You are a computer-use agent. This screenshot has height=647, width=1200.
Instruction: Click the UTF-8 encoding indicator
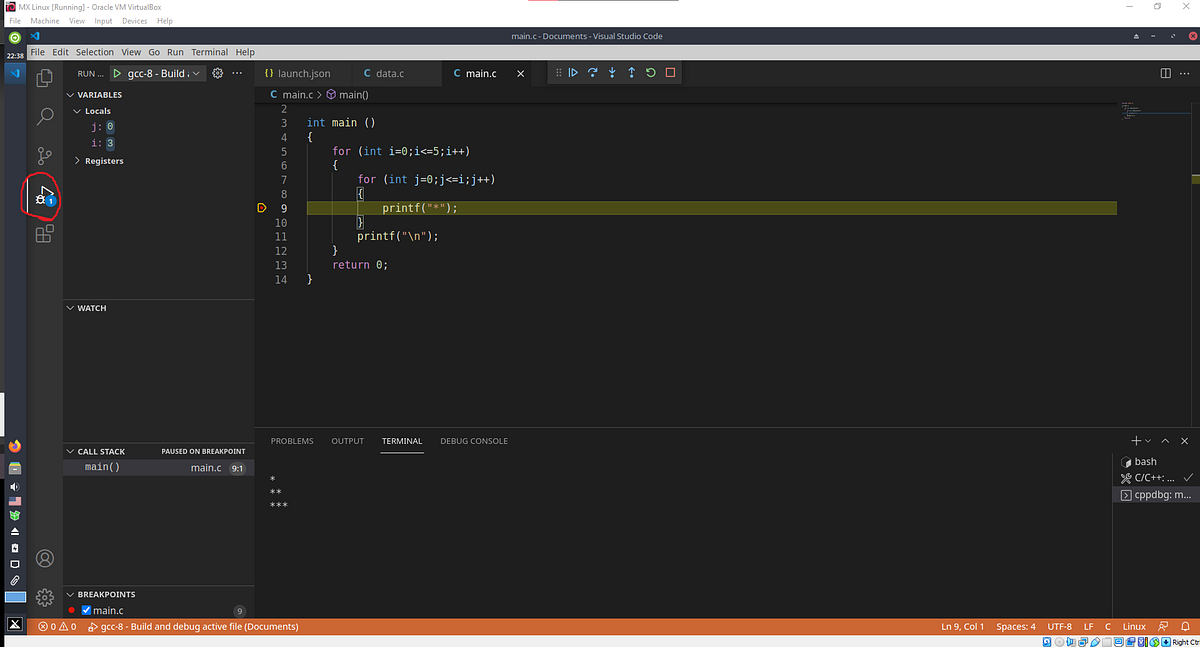coord(1059,626)
